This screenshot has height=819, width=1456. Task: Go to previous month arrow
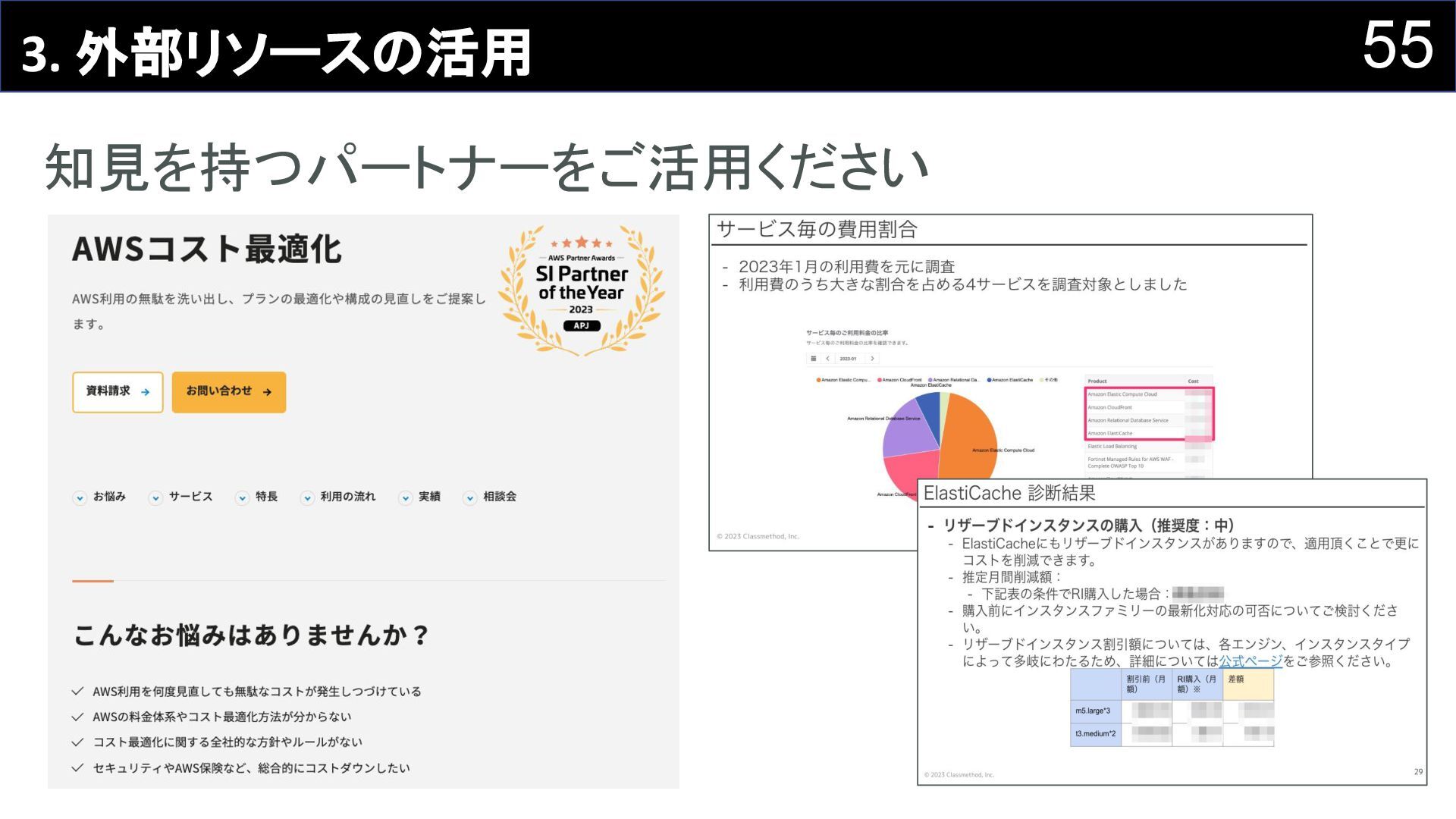pos(828,359)
